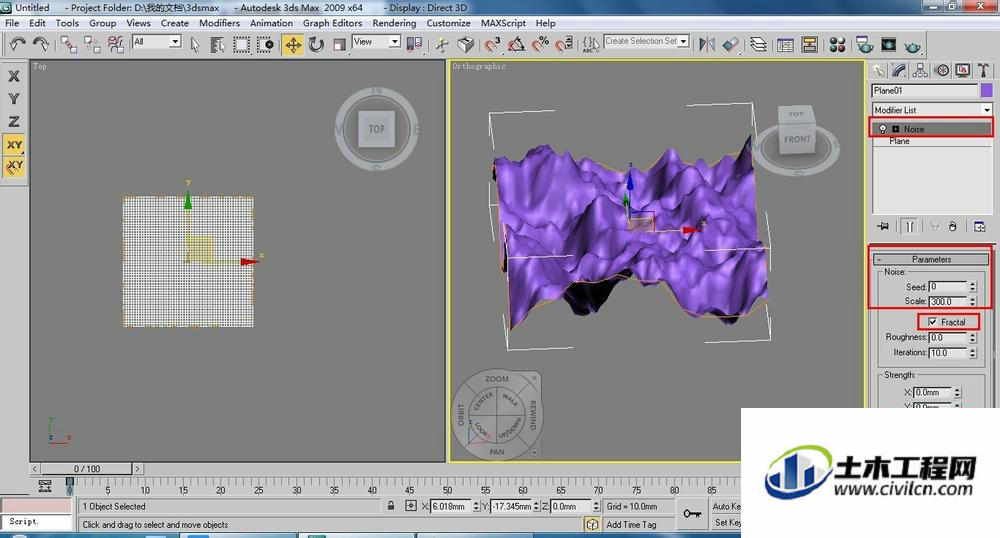Click the Quick Render teapot icon
Viewport: 1000px width, 538px height.
(x=913, y=45)
